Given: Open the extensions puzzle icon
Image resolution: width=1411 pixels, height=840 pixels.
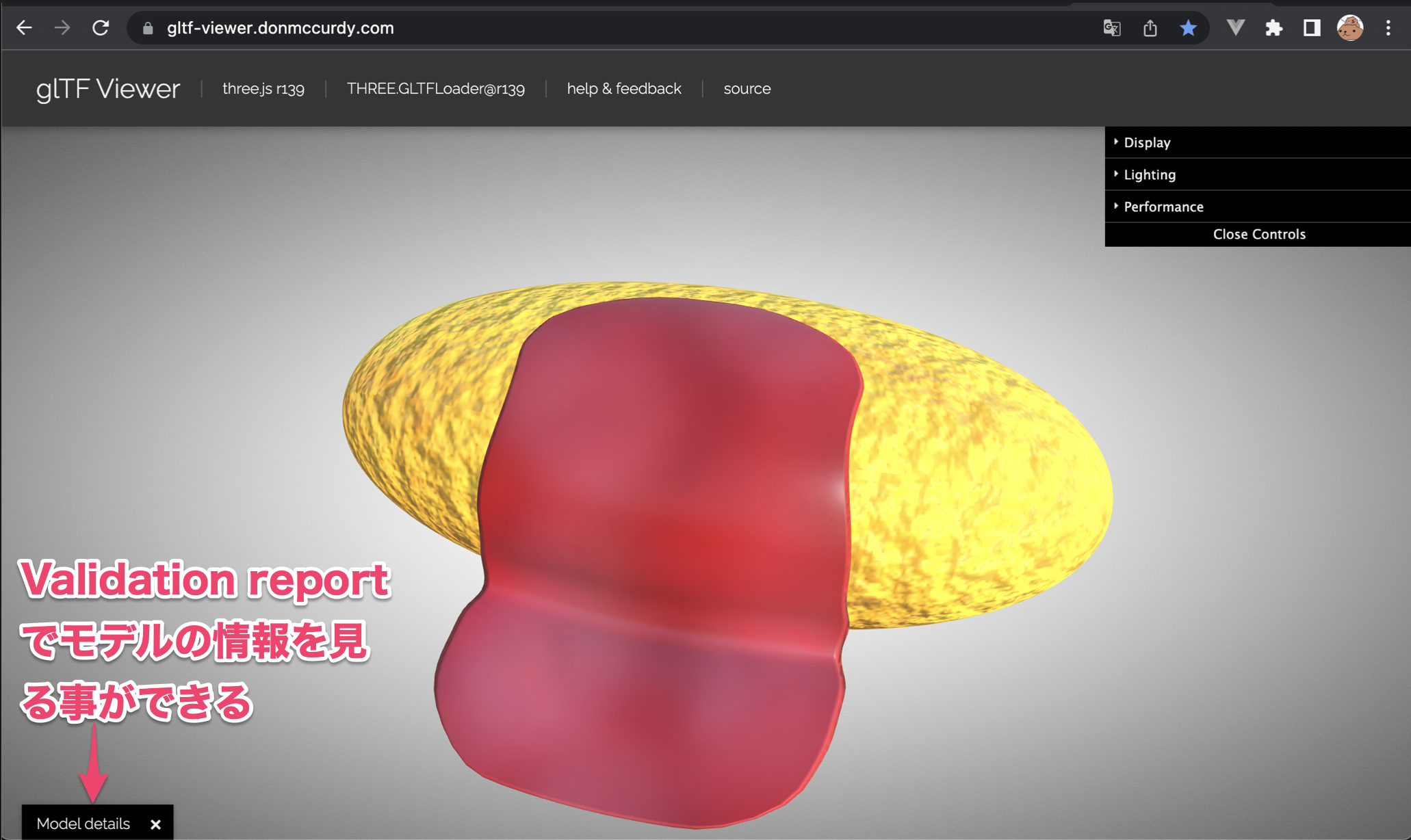Looking at the screenshot, I should pyautogui.click(x=1273, y=28).
